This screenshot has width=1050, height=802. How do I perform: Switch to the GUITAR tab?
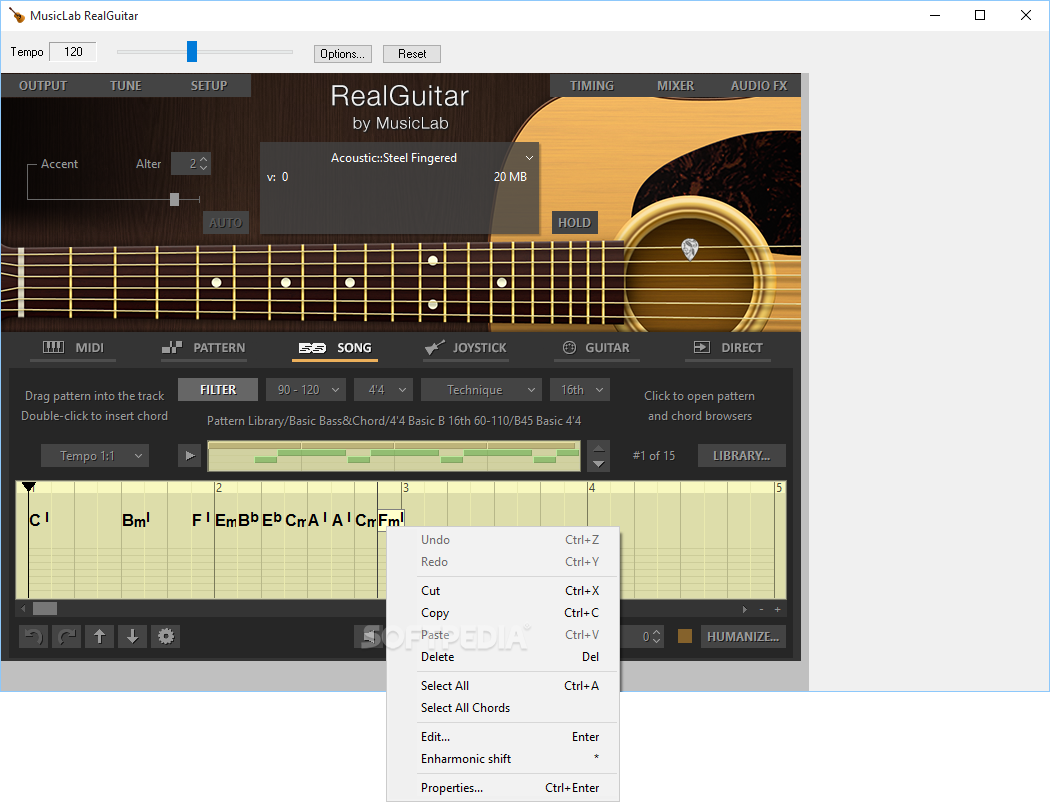(597, 347)
